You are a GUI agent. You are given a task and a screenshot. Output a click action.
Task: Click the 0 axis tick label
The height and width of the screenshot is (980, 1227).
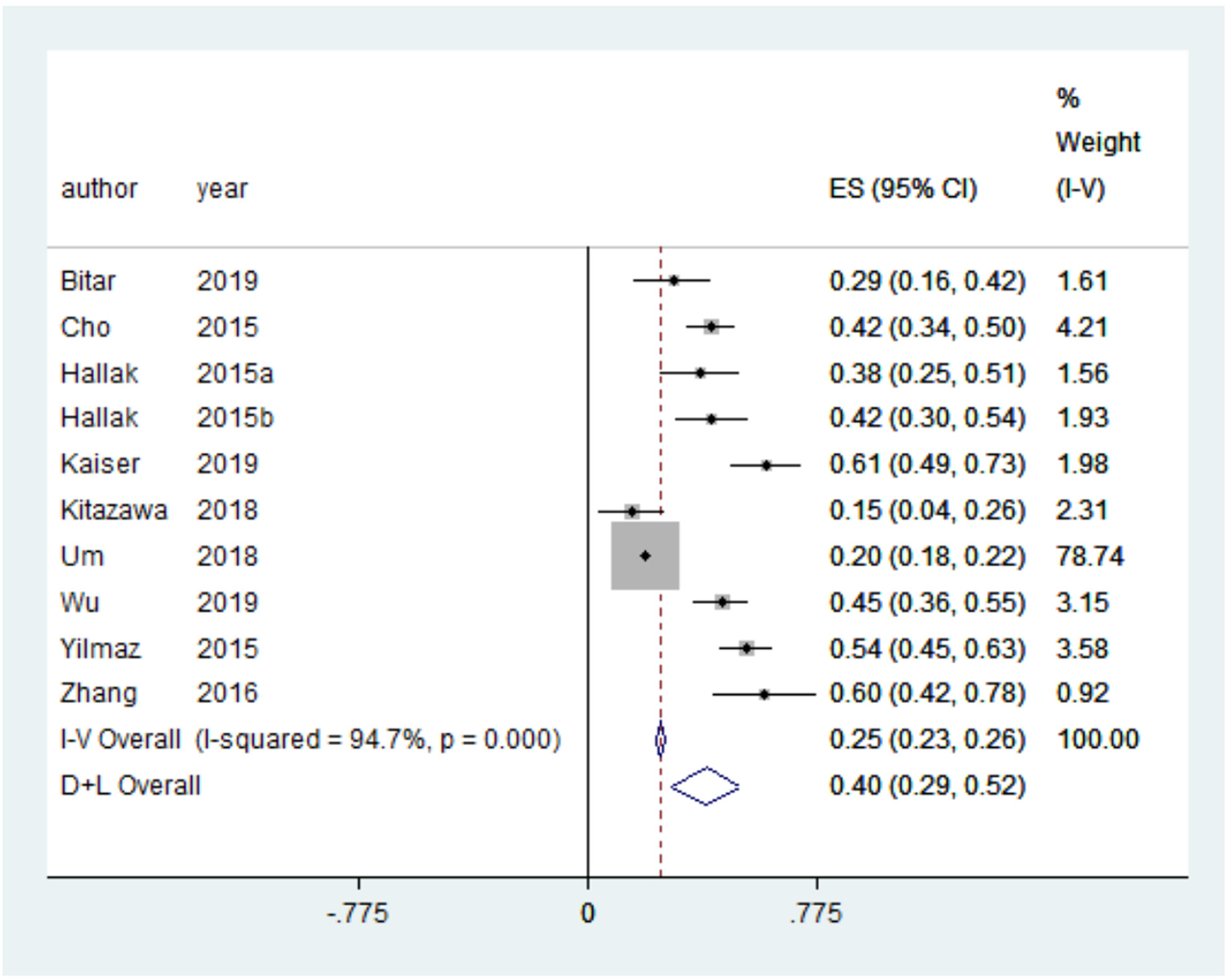tap(587, 914)
